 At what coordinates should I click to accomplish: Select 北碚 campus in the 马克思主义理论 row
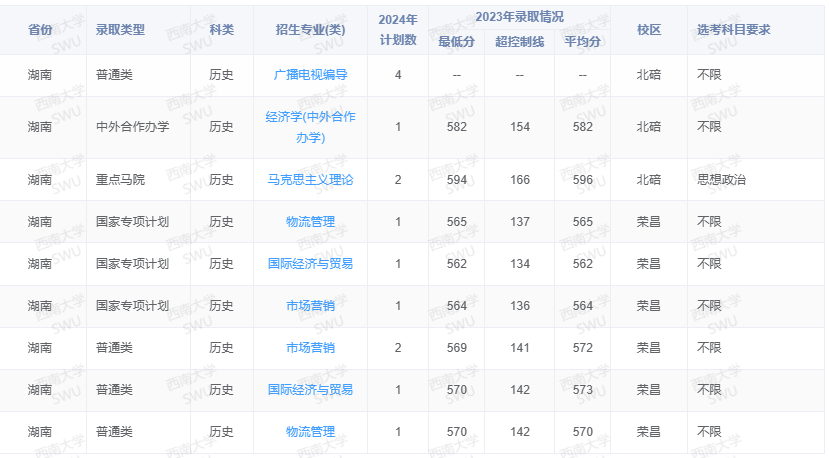(649, 180)
